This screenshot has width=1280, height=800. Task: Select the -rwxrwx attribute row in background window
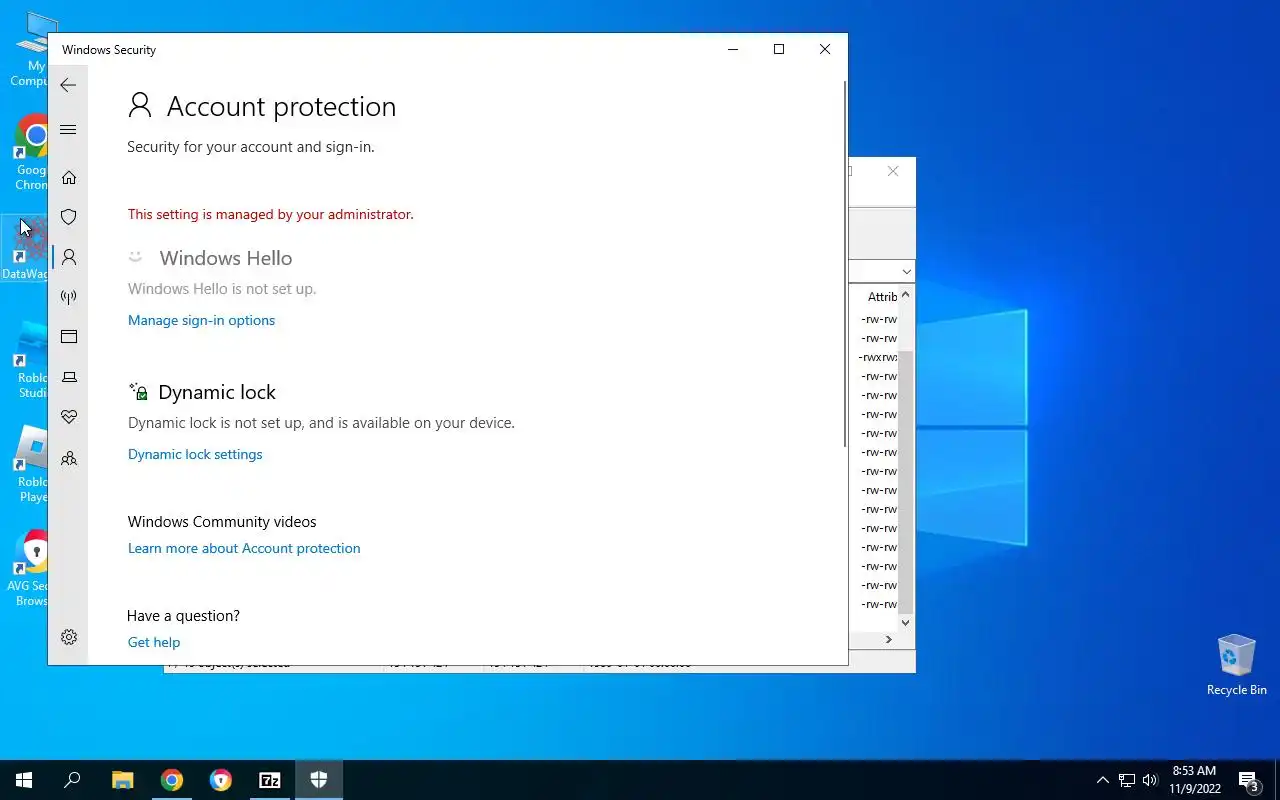pyautogui.click(x=878, y=357)
